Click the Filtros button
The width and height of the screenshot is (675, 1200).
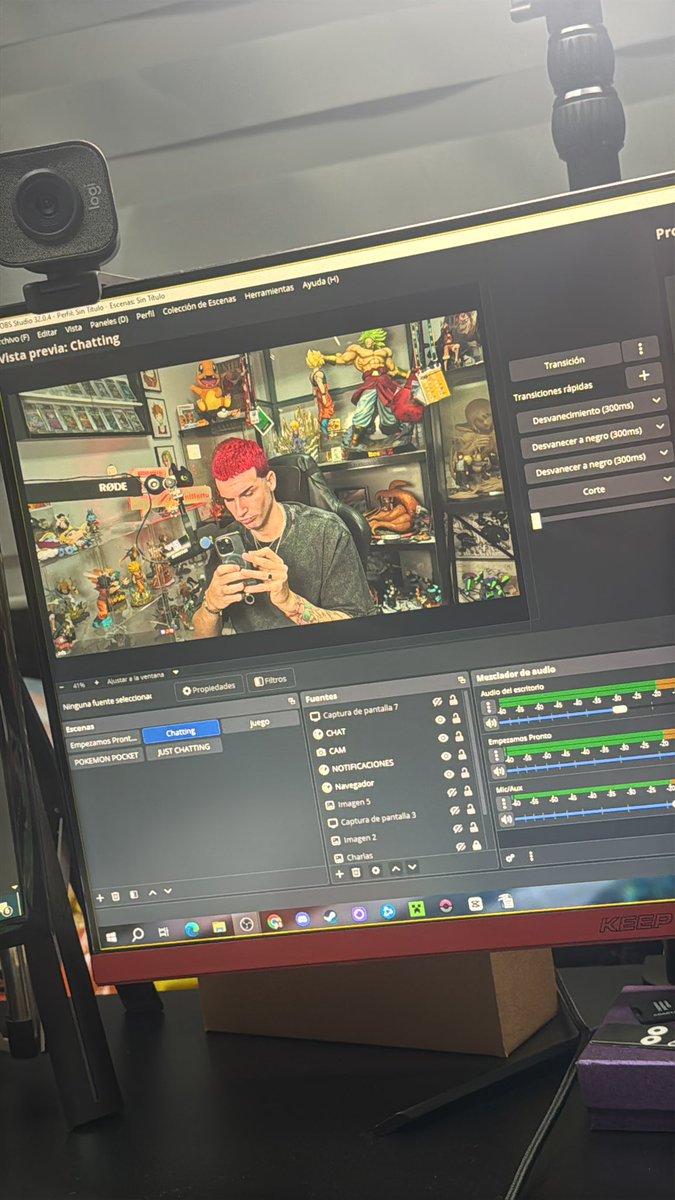point(271,681)
